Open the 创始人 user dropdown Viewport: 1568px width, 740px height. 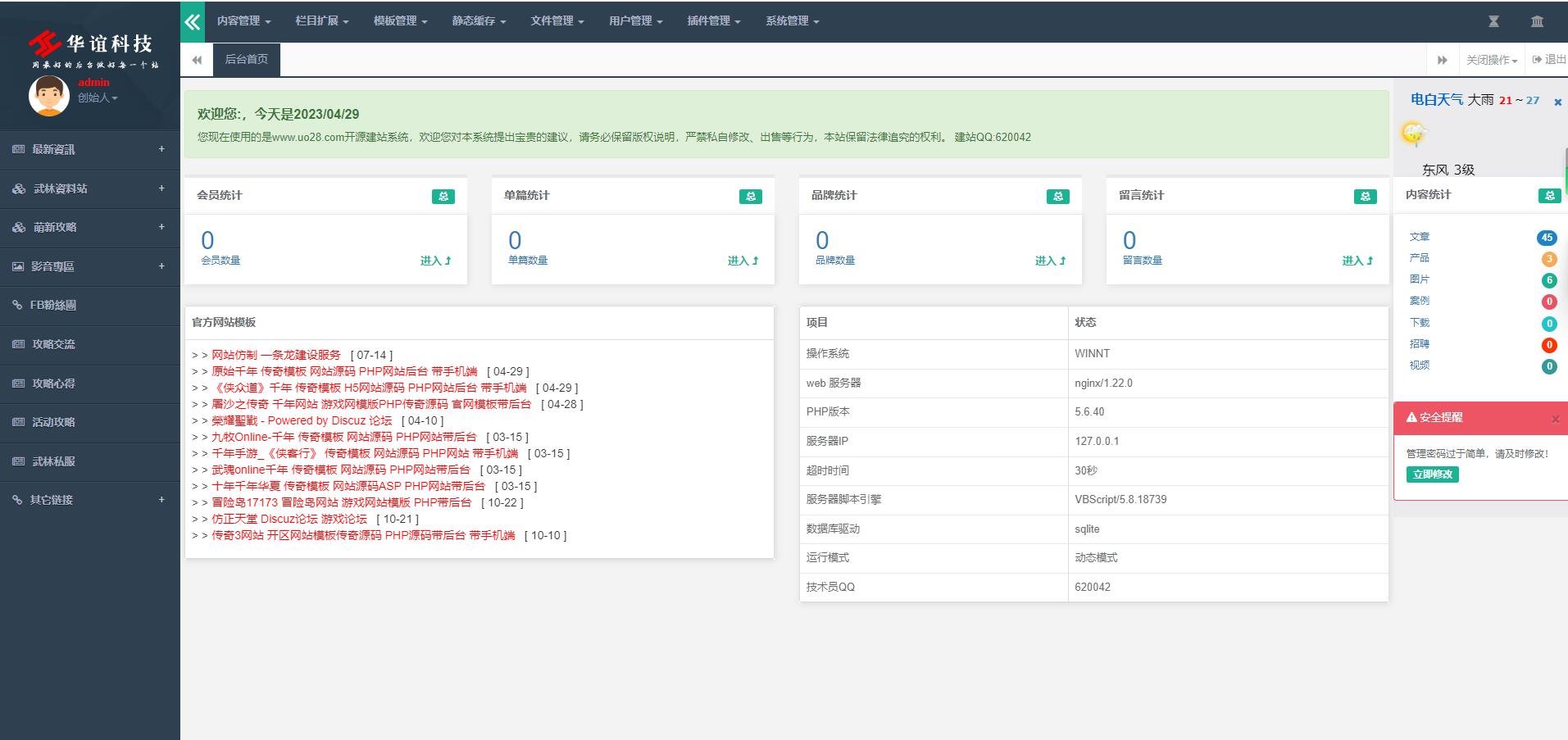point(98,98)
